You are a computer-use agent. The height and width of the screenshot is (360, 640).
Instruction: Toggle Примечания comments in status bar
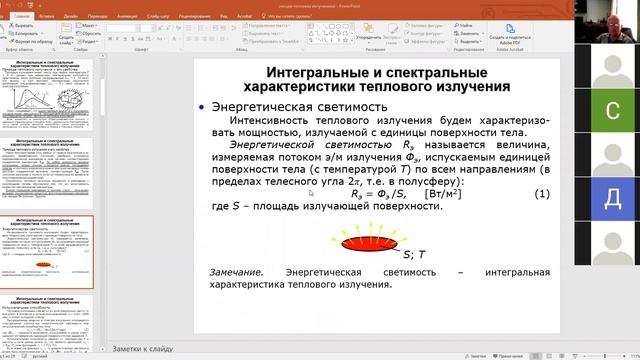tap(508, 356)
